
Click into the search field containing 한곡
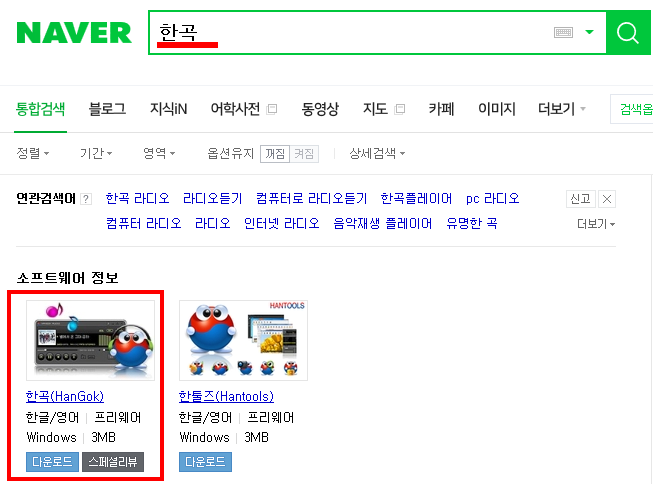click(350, 32)
